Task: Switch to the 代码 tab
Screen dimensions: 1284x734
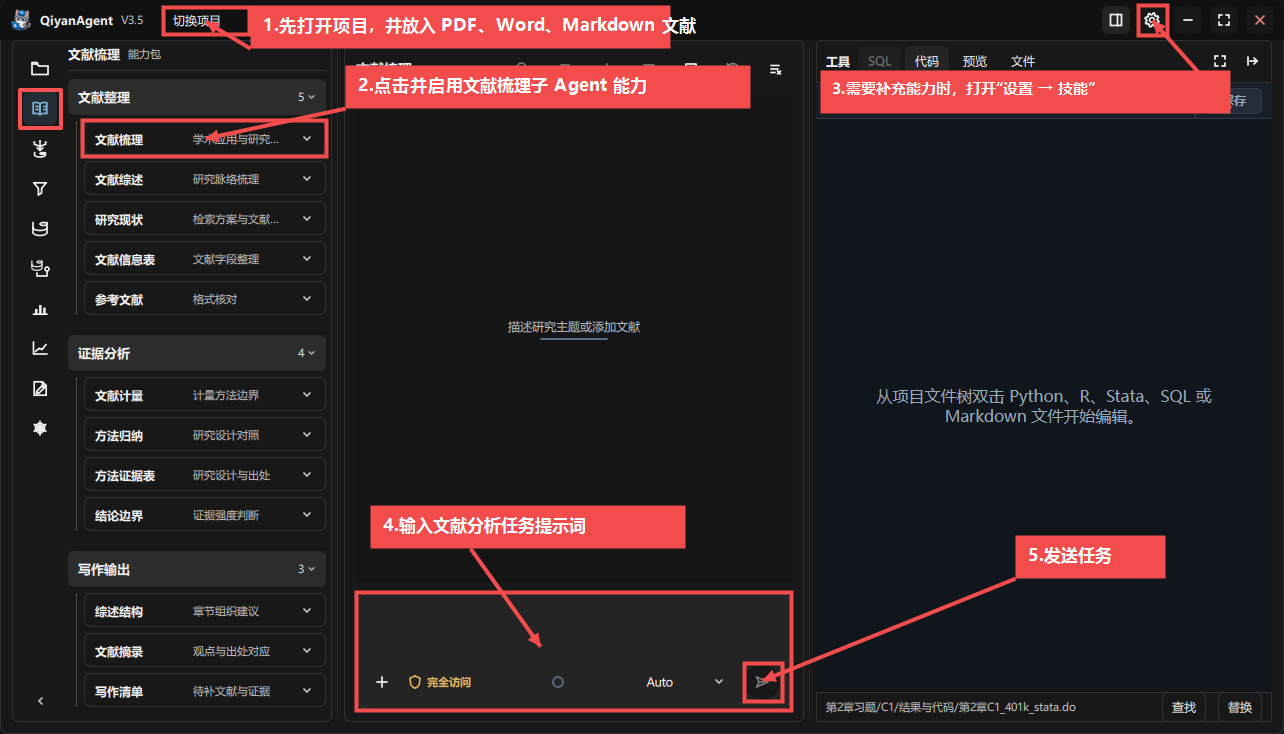Action: [x=927, y=61]
